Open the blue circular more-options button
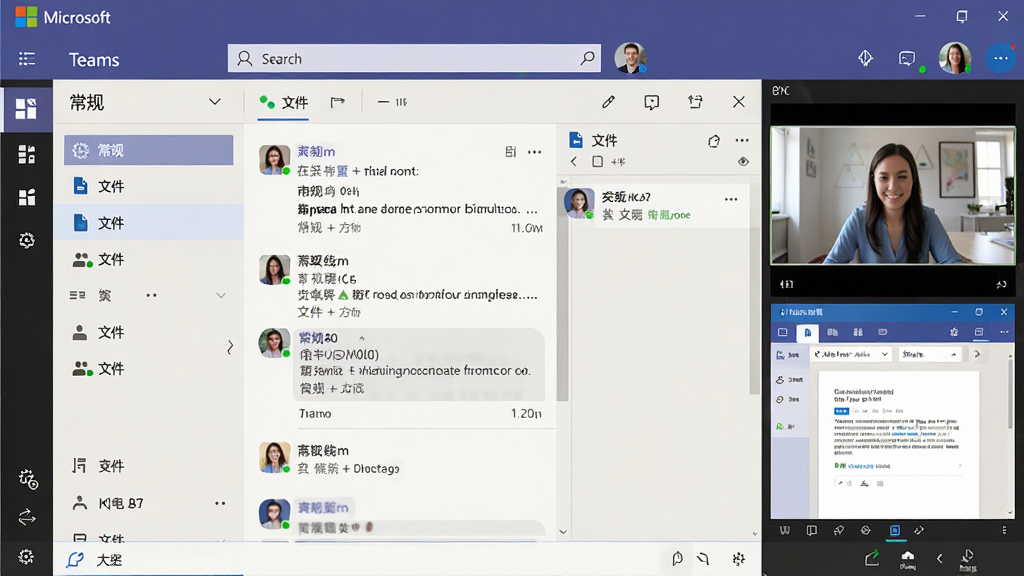Image resolution: width=1024 pixels, height=576 pixels. [x=1000, y=59]
